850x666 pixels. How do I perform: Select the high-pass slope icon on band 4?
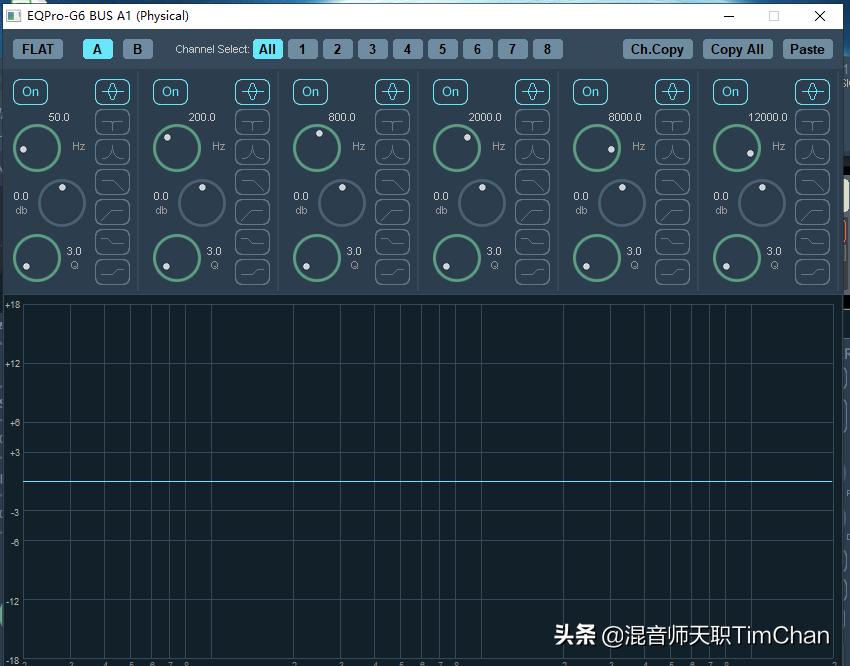(x=532, y=211)
